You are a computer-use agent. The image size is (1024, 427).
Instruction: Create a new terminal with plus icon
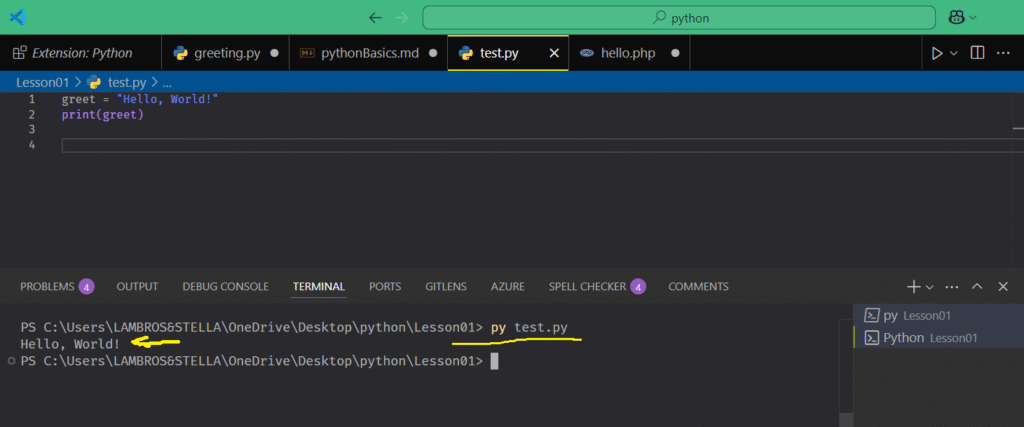[x=912, y=286]
